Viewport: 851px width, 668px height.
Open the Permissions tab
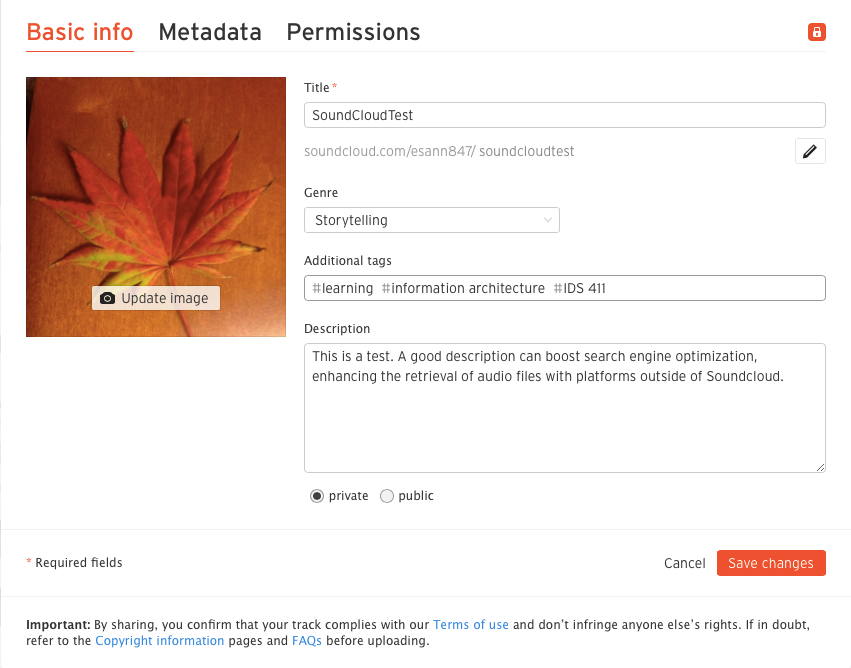353,32
